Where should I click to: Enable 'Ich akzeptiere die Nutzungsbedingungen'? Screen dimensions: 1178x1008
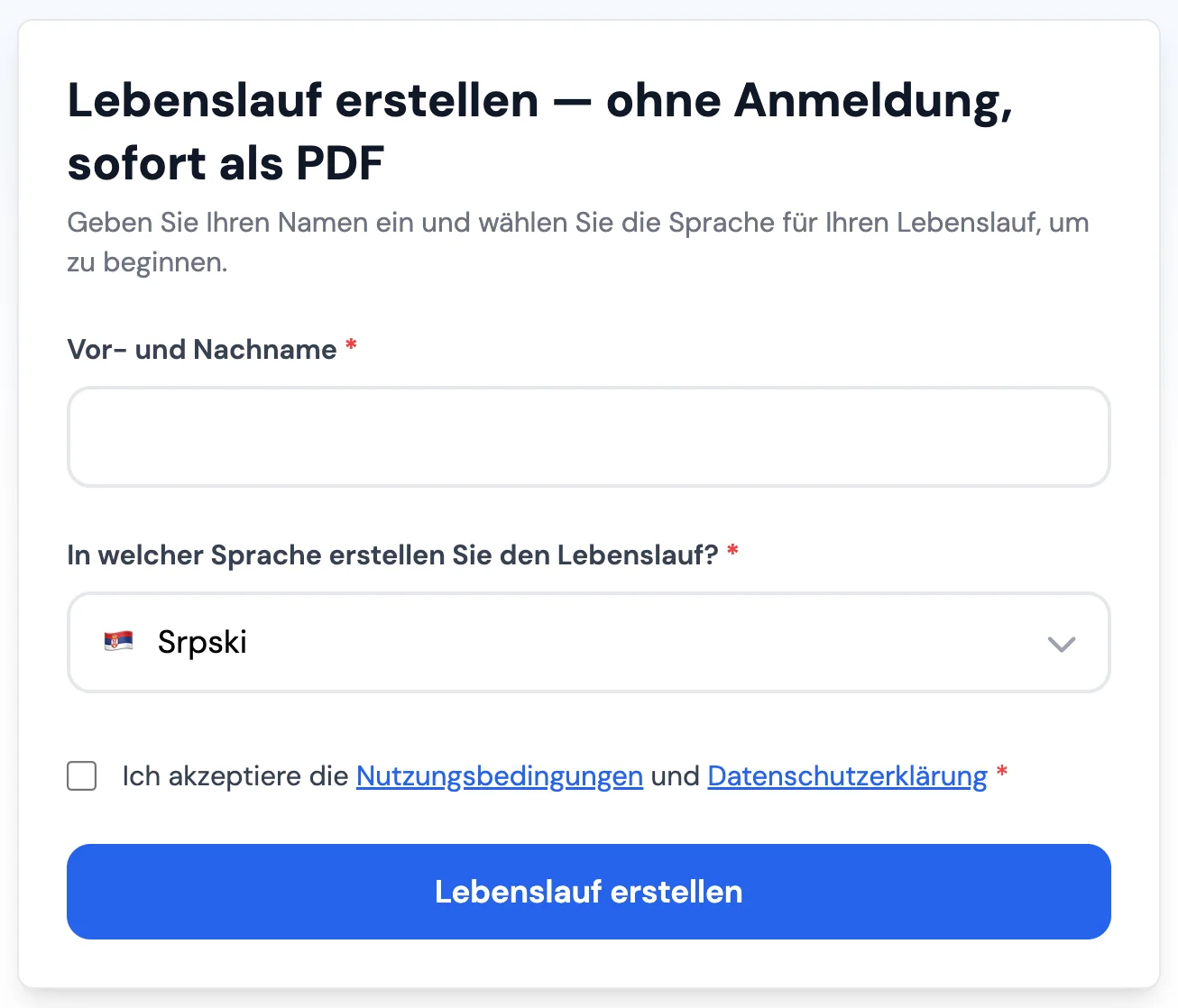81,775
